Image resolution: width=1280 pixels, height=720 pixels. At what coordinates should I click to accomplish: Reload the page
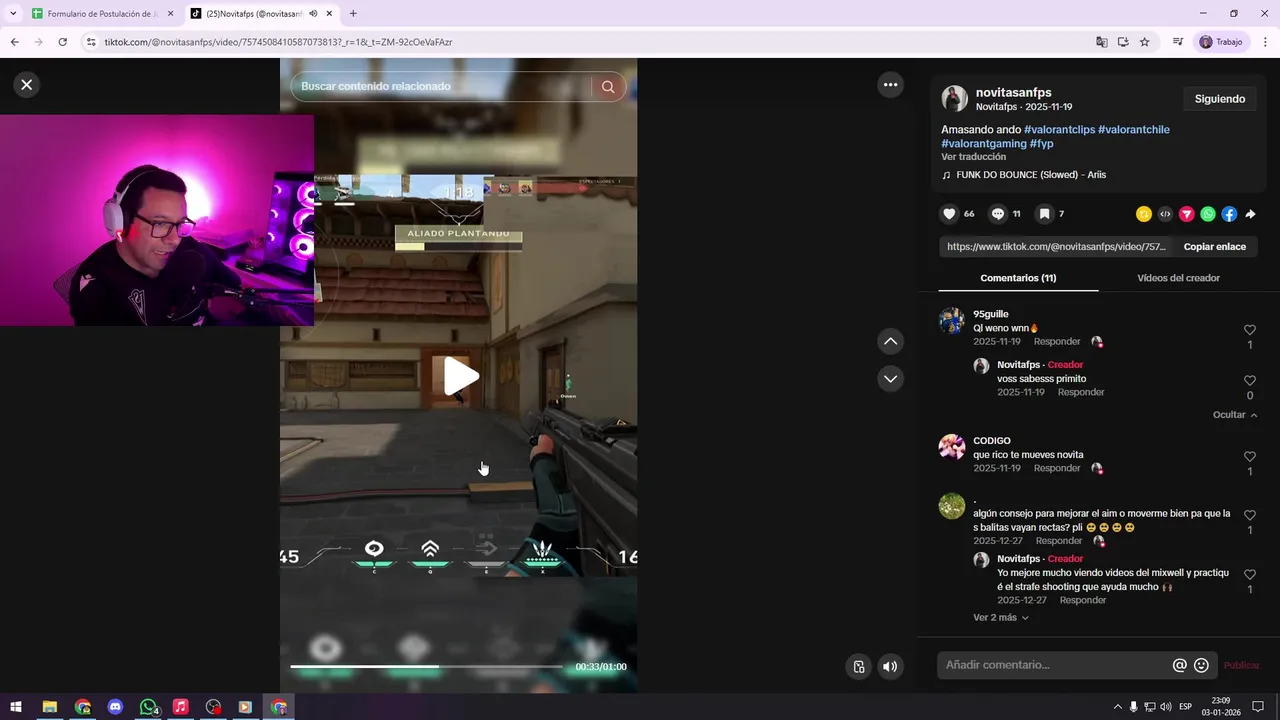pyautogui.click(x=62, y=42)
